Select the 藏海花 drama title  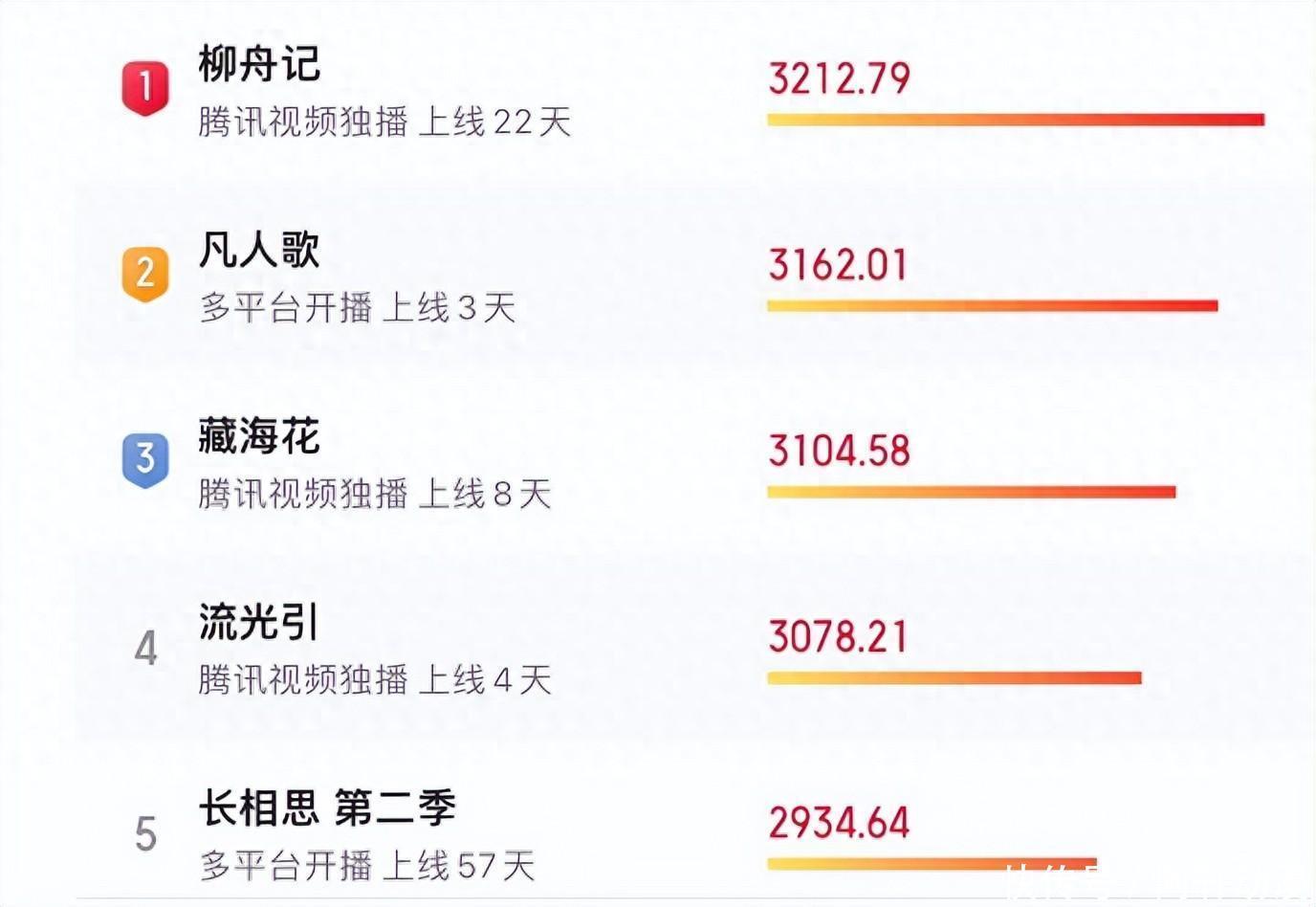coord(259,436)
